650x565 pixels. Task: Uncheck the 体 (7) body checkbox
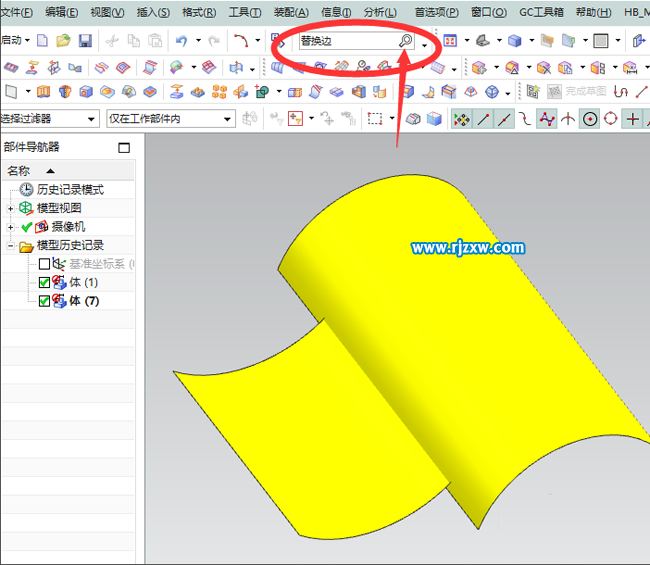(x=44, y=301)
